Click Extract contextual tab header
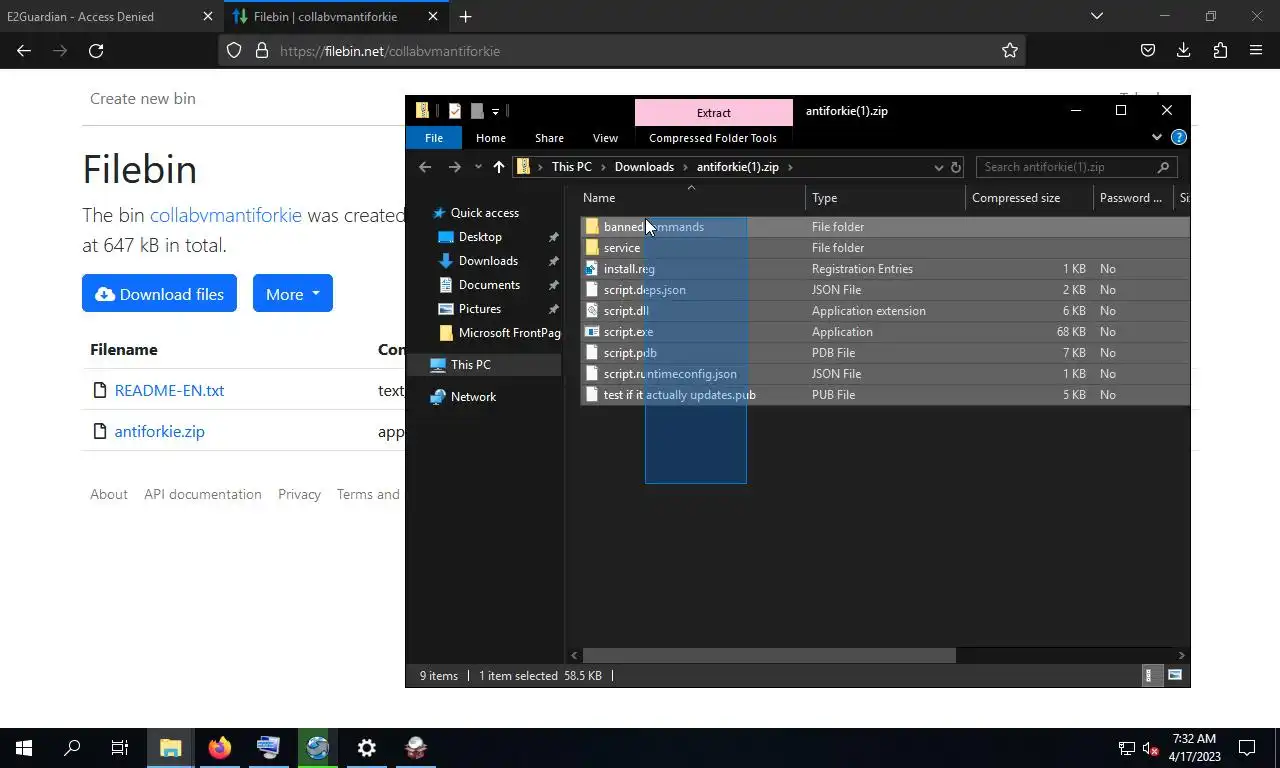 click(x=714, y=113)
